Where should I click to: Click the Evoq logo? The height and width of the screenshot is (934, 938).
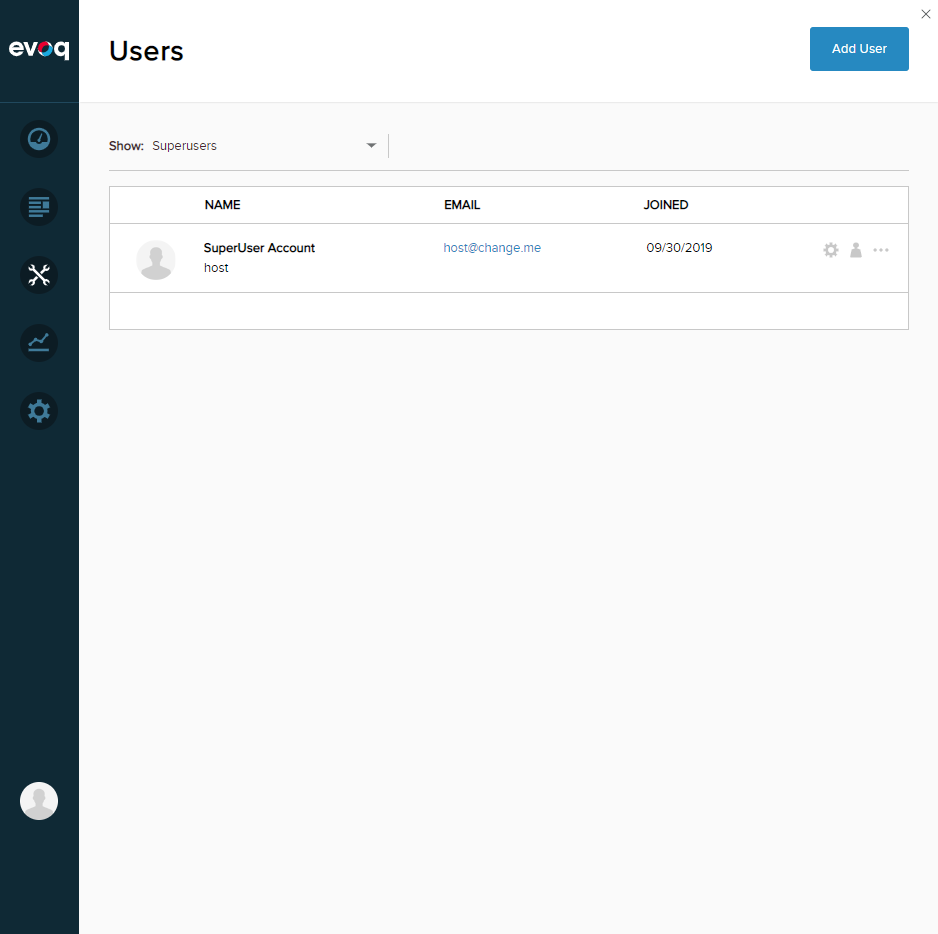coord(39,48)
